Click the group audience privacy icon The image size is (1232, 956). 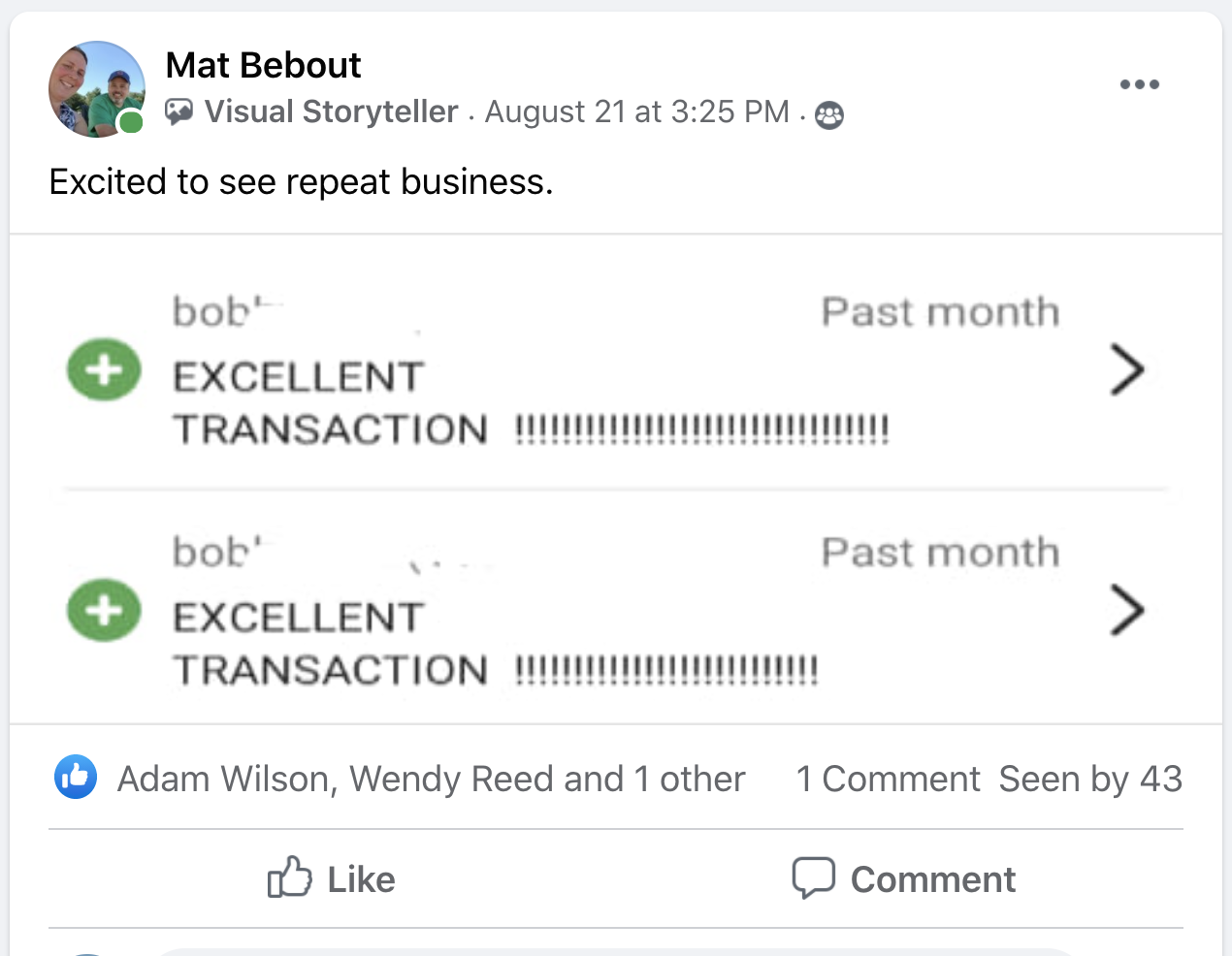829,115
